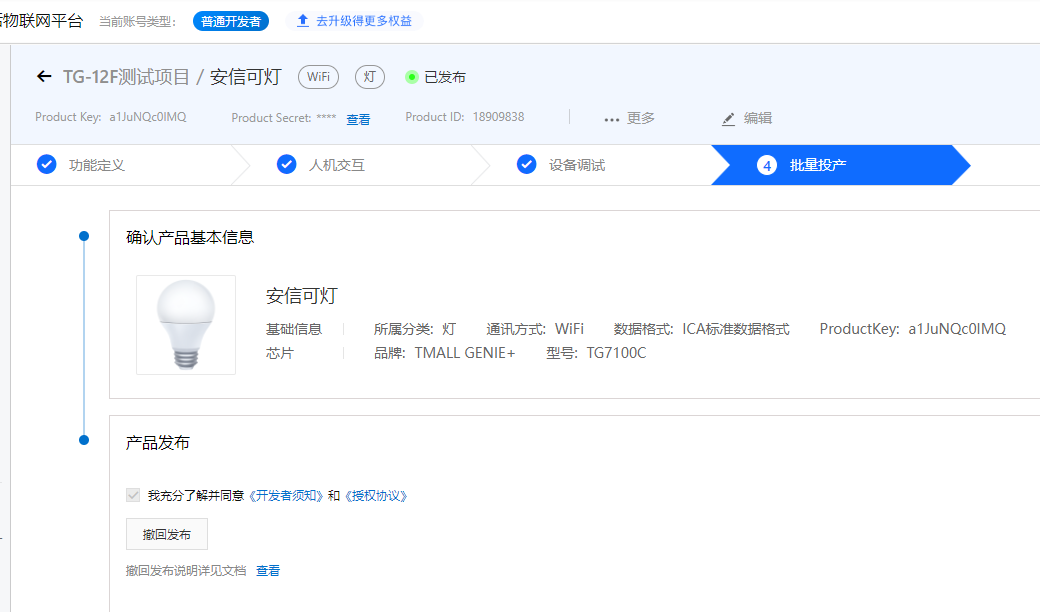The height and width of the screenshot is (612, 1040).
Task: Click the WiFi tag next to 安信可灯
Action: pyautogui.click(x=318, y=76)
